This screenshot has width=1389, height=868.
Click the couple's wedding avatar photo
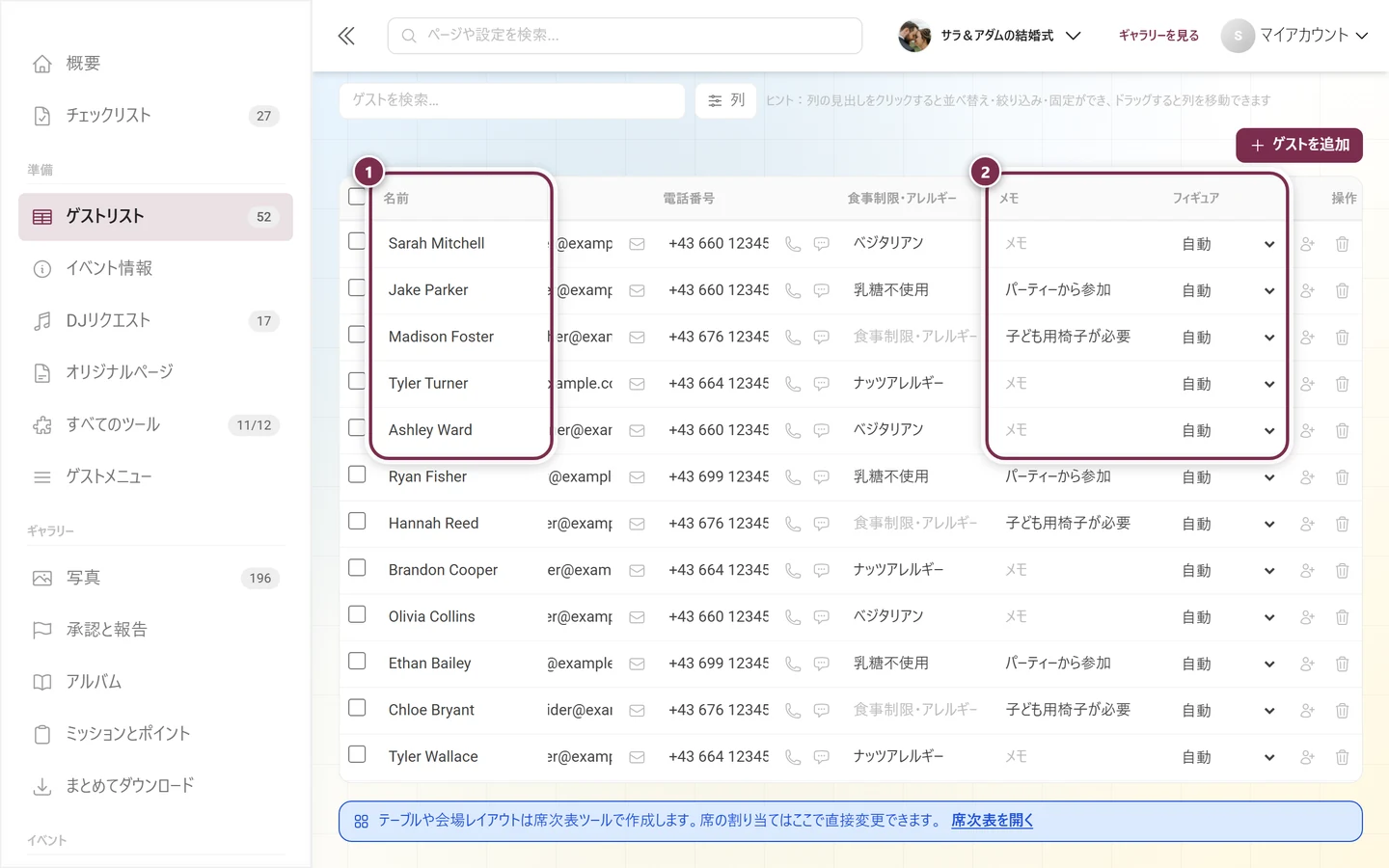click(x=913, y=36)
